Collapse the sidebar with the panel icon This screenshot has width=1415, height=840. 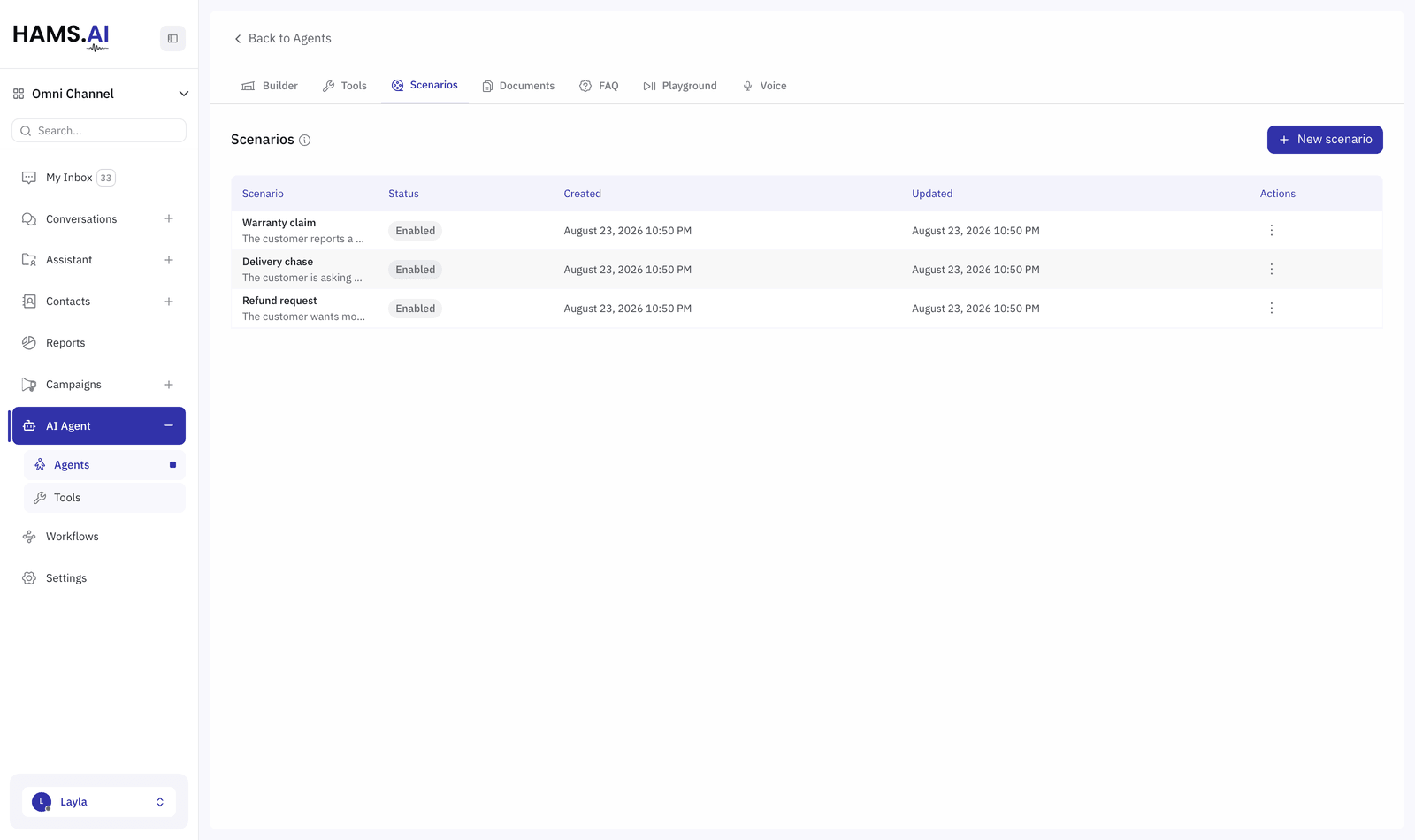(172, 38)
